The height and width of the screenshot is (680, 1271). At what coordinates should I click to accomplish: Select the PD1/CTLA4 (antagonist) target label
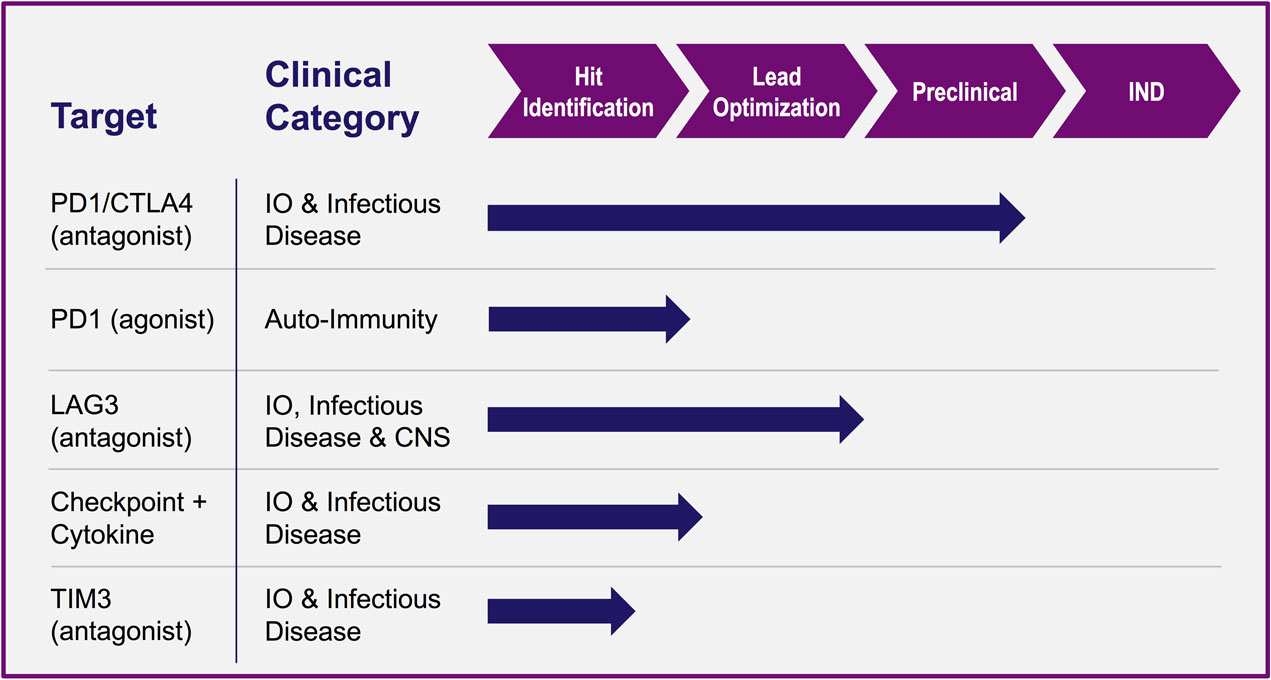point(122,219)
